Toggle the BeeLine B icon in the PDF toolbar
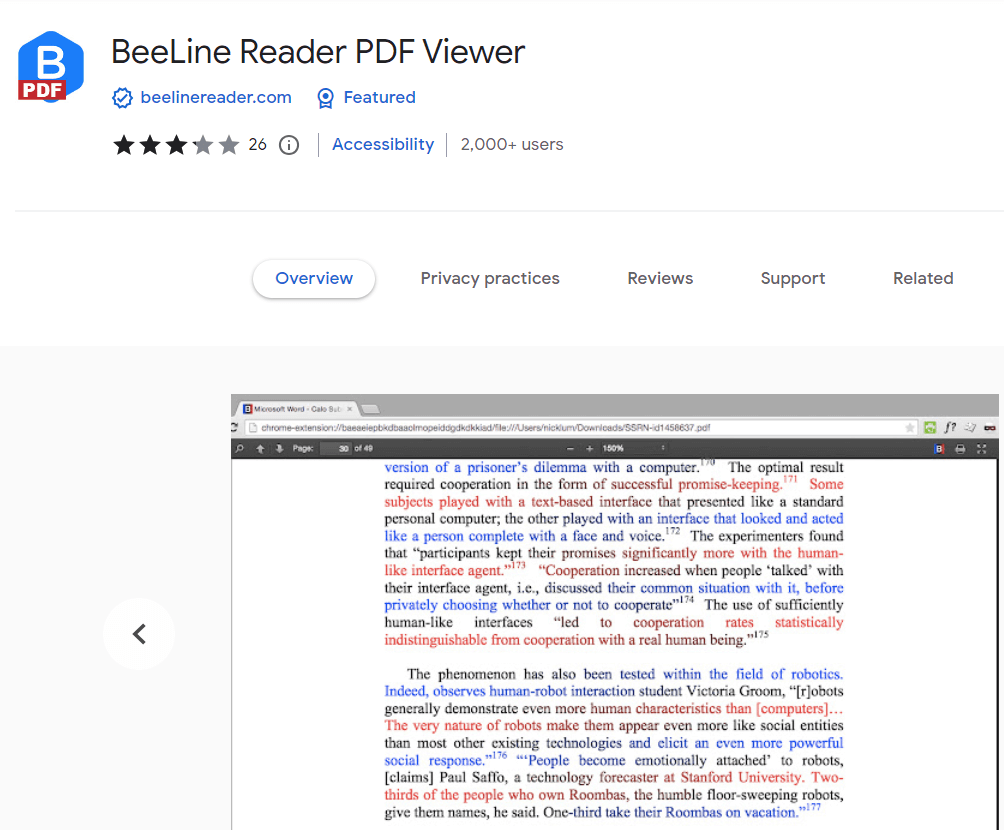Screen dimensions: 1004x830 coord(939,449)
